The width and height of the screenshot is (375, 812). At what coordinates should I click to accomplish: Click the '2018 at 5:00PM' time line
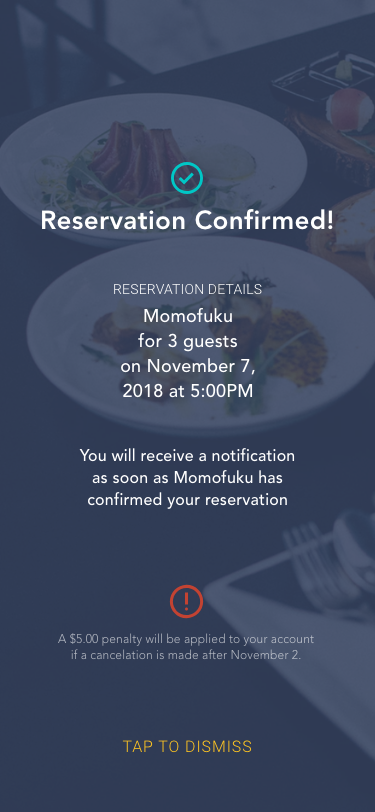(188, 392)
